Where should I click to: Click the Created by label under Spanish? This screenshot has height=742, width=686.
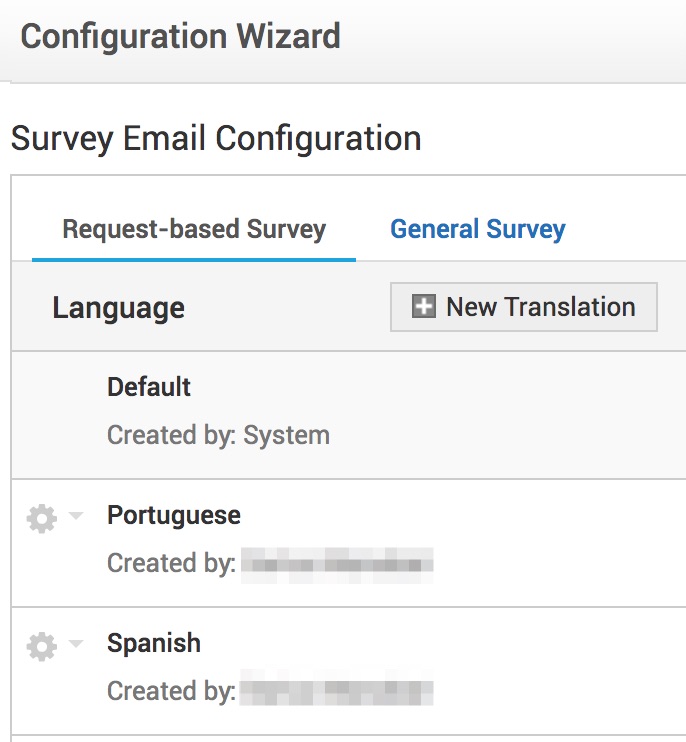tap(171, 690)
